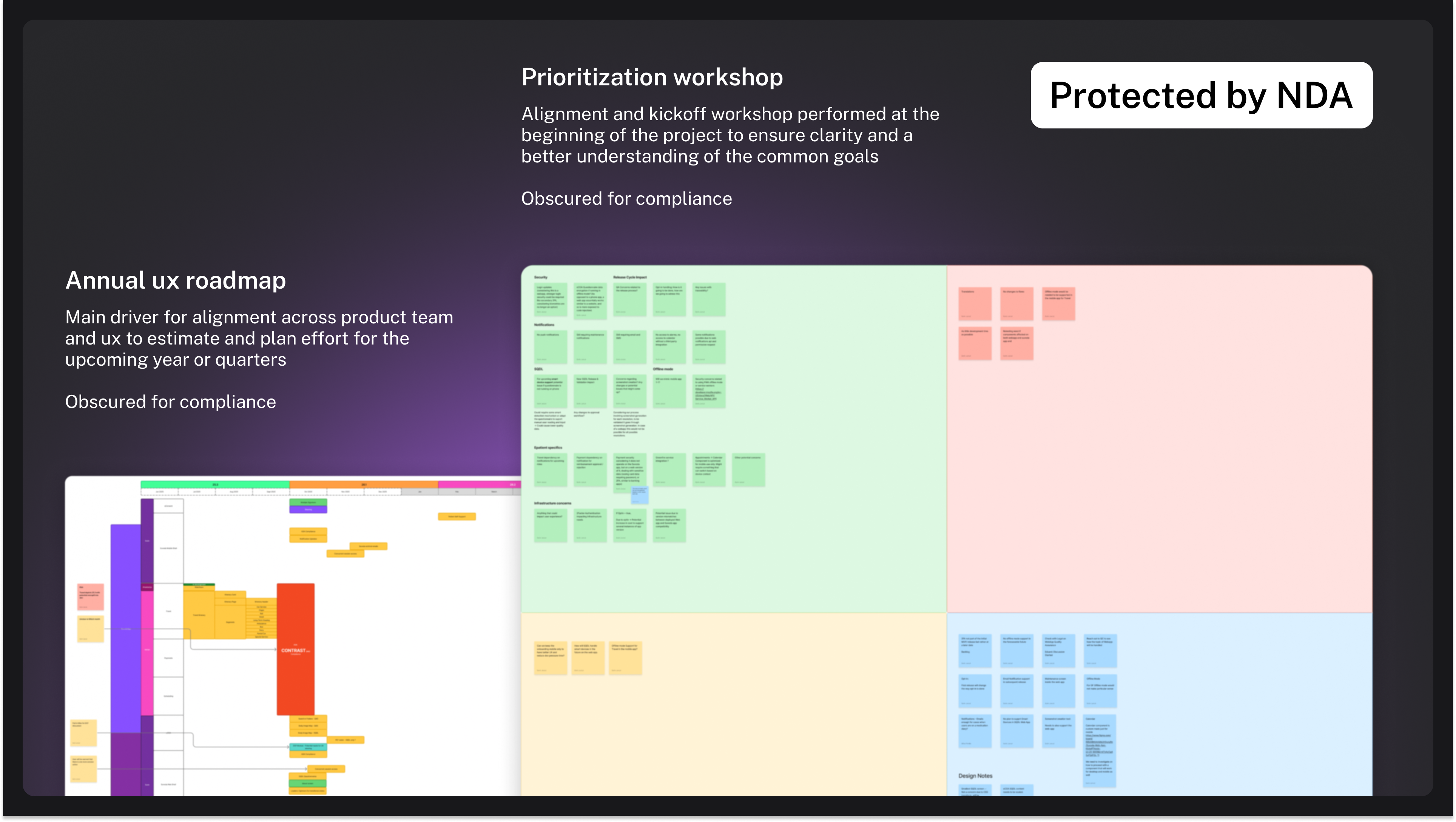Screen dimensions: 1456x822
Task: Click the orange quarter bar atop the roadmap
Action: 364,485
